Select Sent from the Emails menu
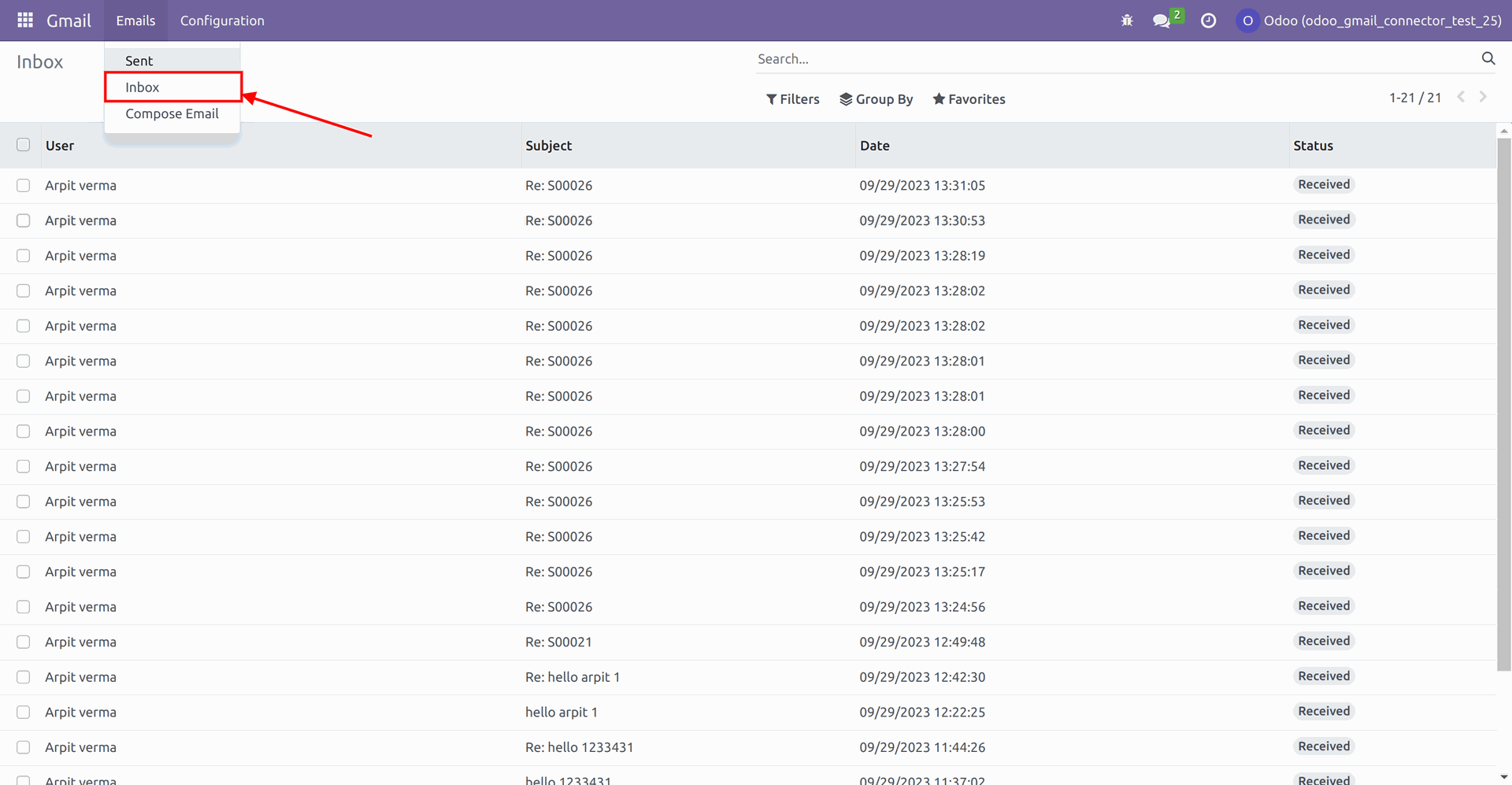 click(139, 61)
